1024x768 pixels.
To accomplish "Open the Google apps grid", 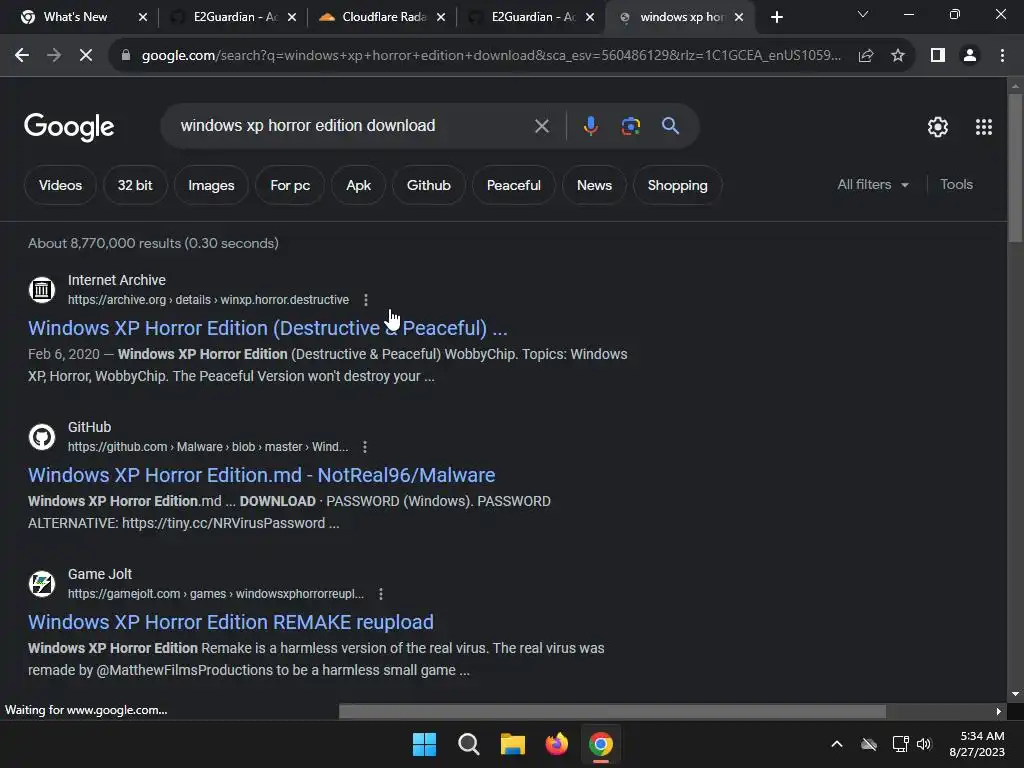I will tap(984, 127).
